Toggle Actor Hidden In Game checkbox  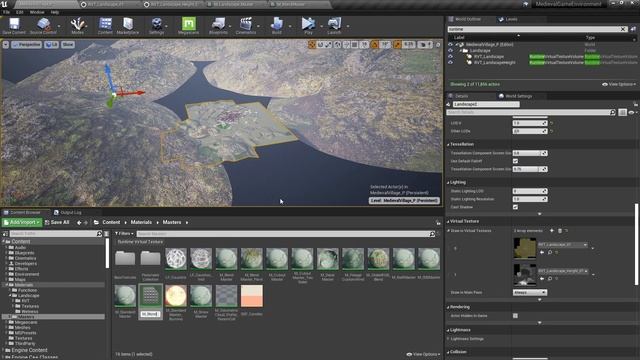[515, 316]
